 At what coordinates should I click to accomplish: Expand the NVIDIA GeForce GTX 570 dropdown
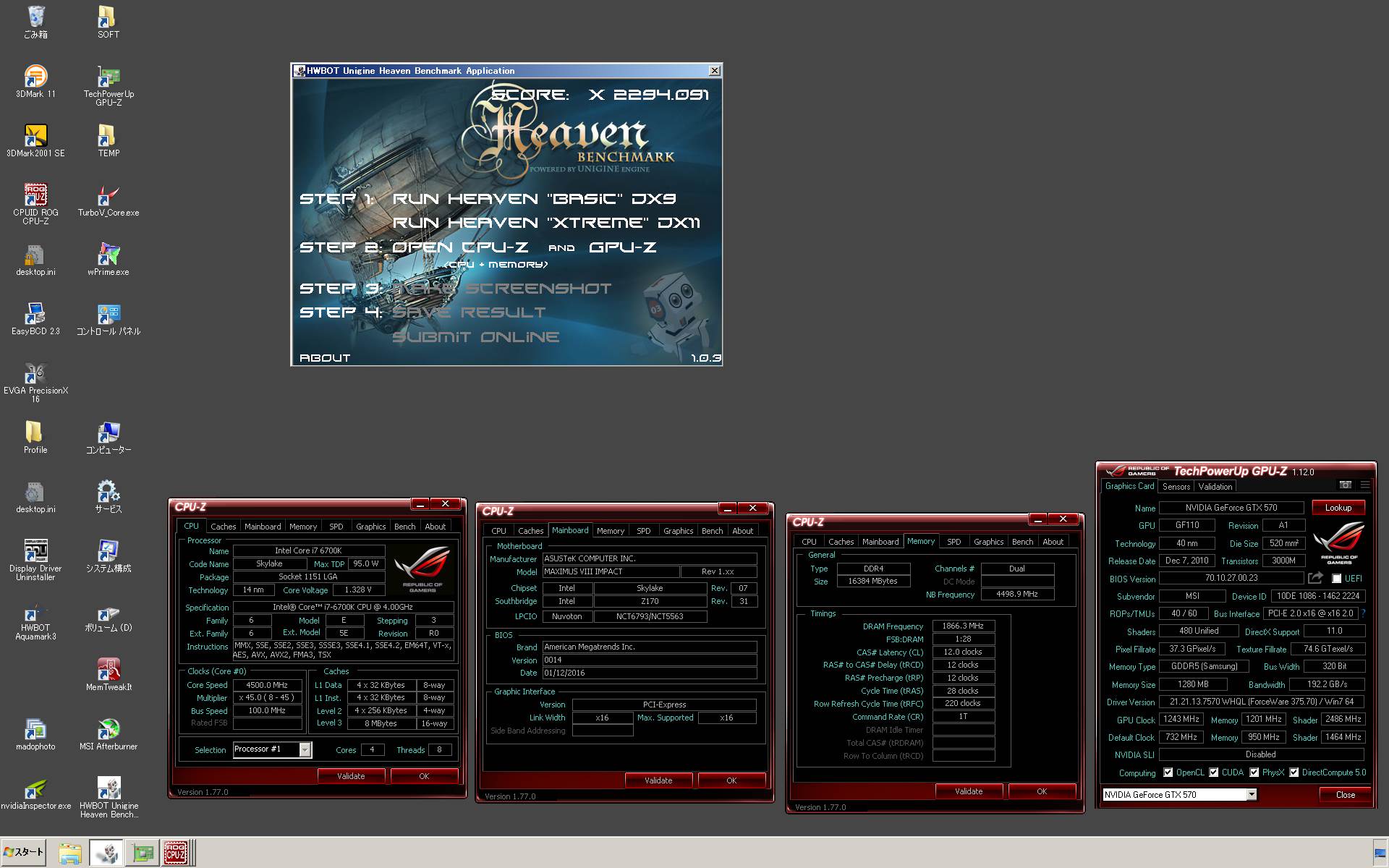1251,794
